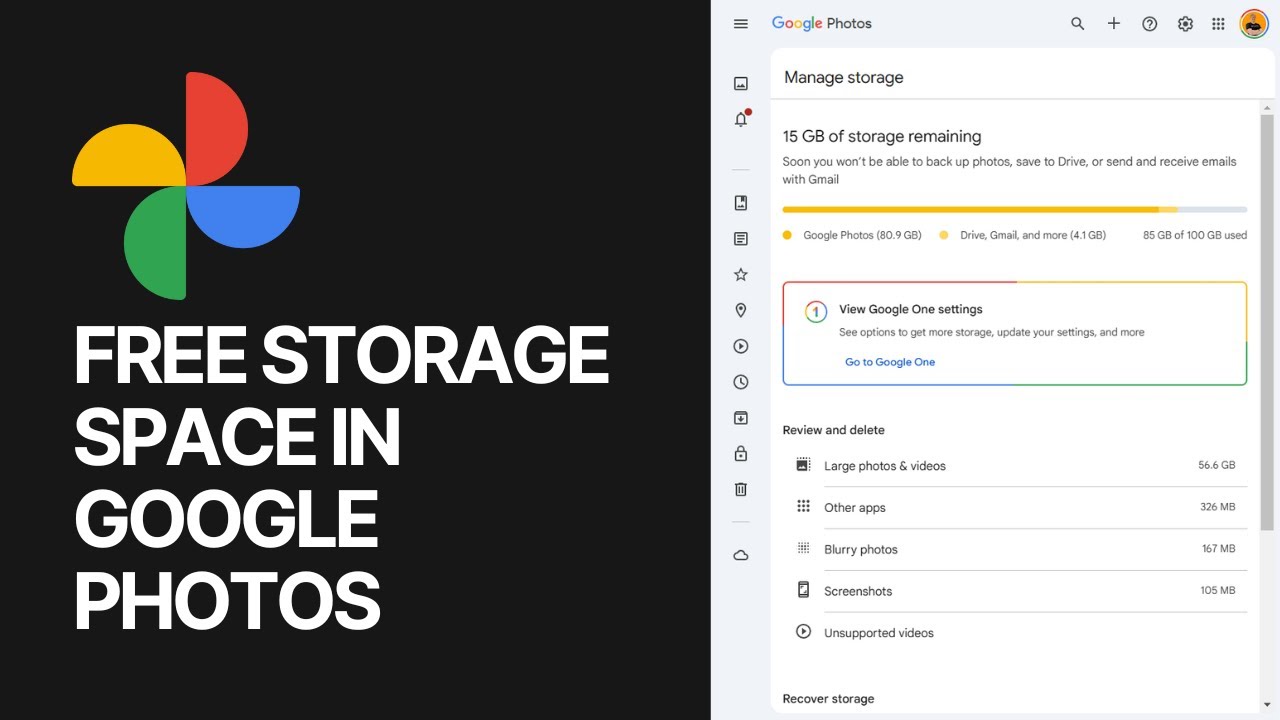Open Favorites star icon in sidebar
This screenshot has height=720, width=1280.
tap(741, 275)
